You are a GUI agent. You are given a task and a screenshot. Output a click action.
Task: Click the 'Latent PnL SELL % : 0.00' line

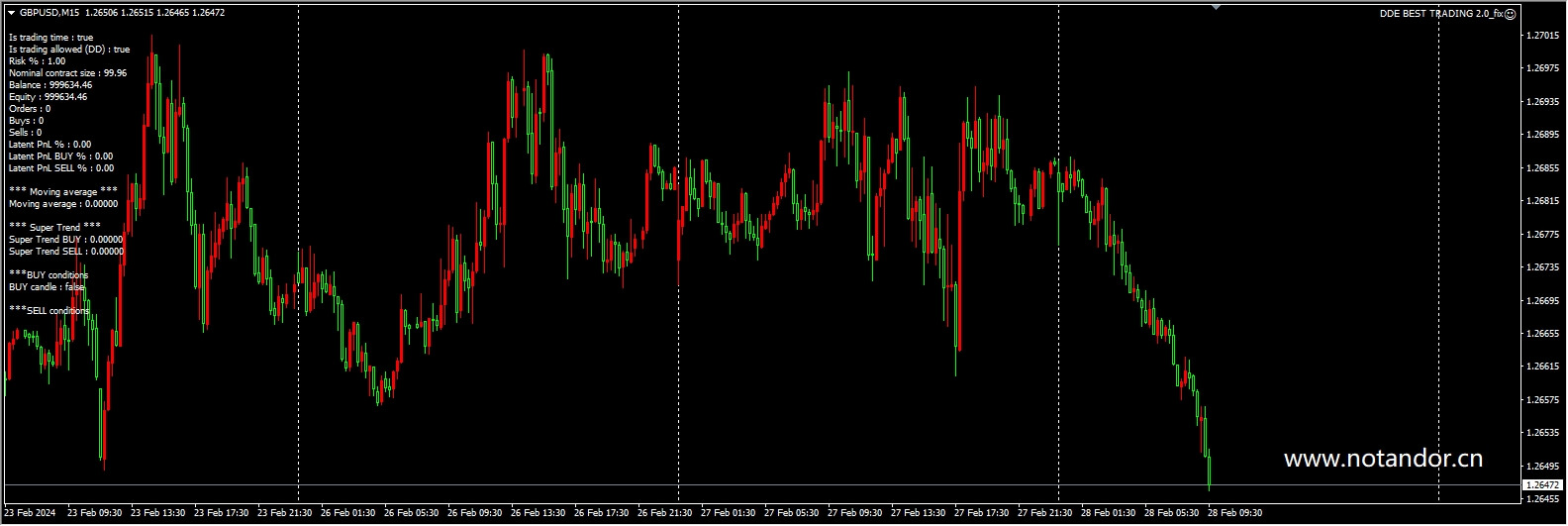point(61,168)
